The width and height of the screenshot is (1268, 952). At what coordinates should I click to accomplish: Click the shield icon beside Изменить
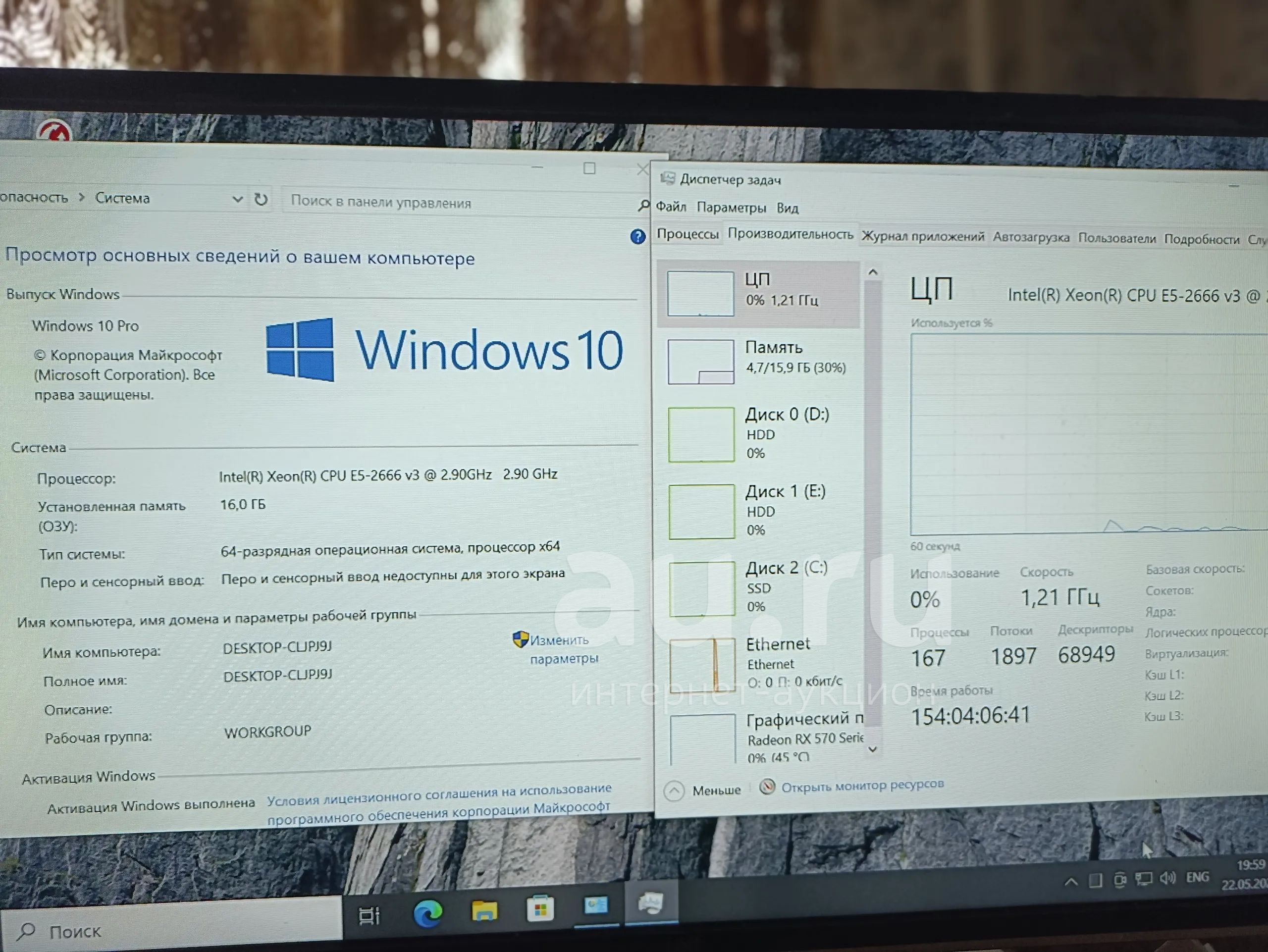[520, 639]
